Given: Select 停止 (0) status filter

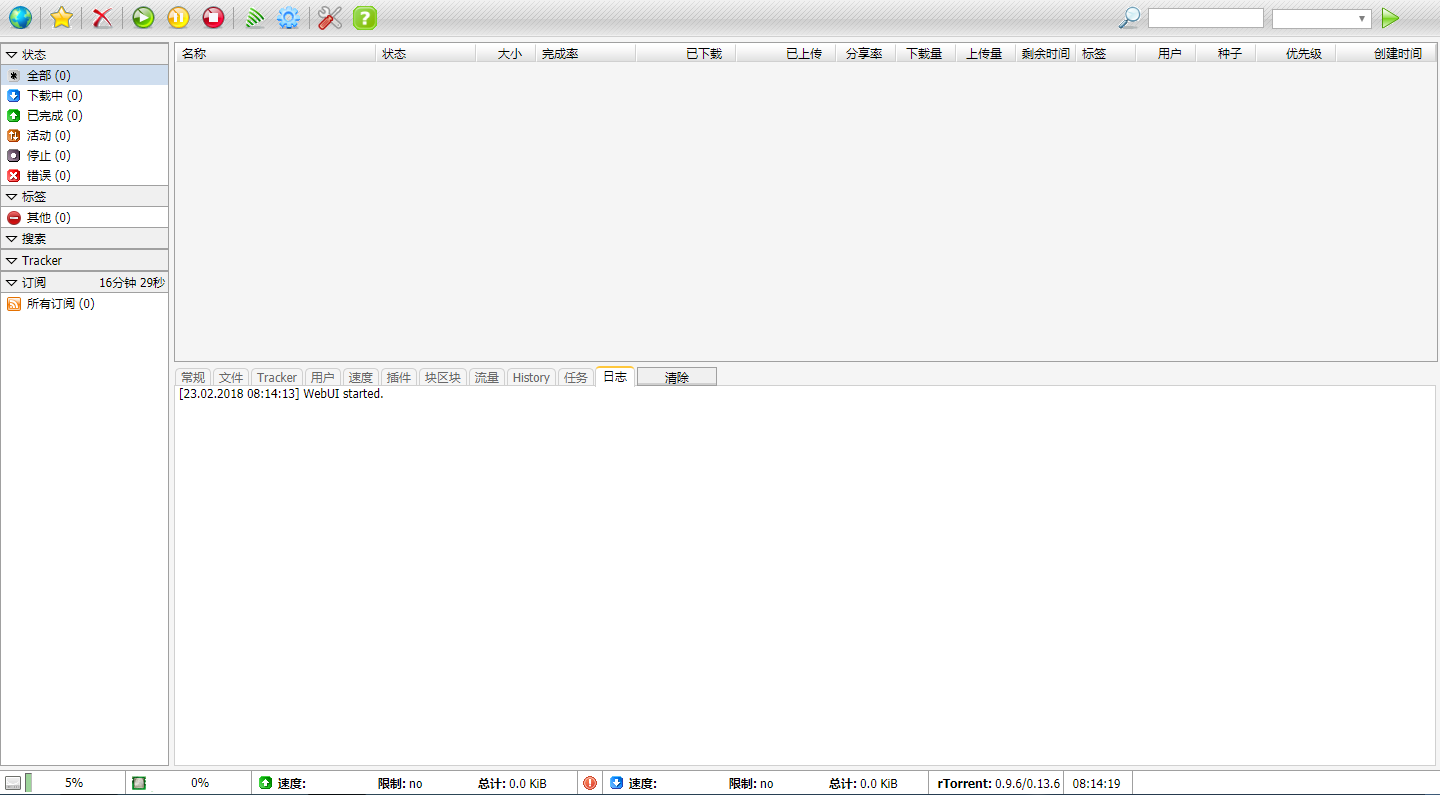Looking at the screenshot, I should (x=84, y=156).
